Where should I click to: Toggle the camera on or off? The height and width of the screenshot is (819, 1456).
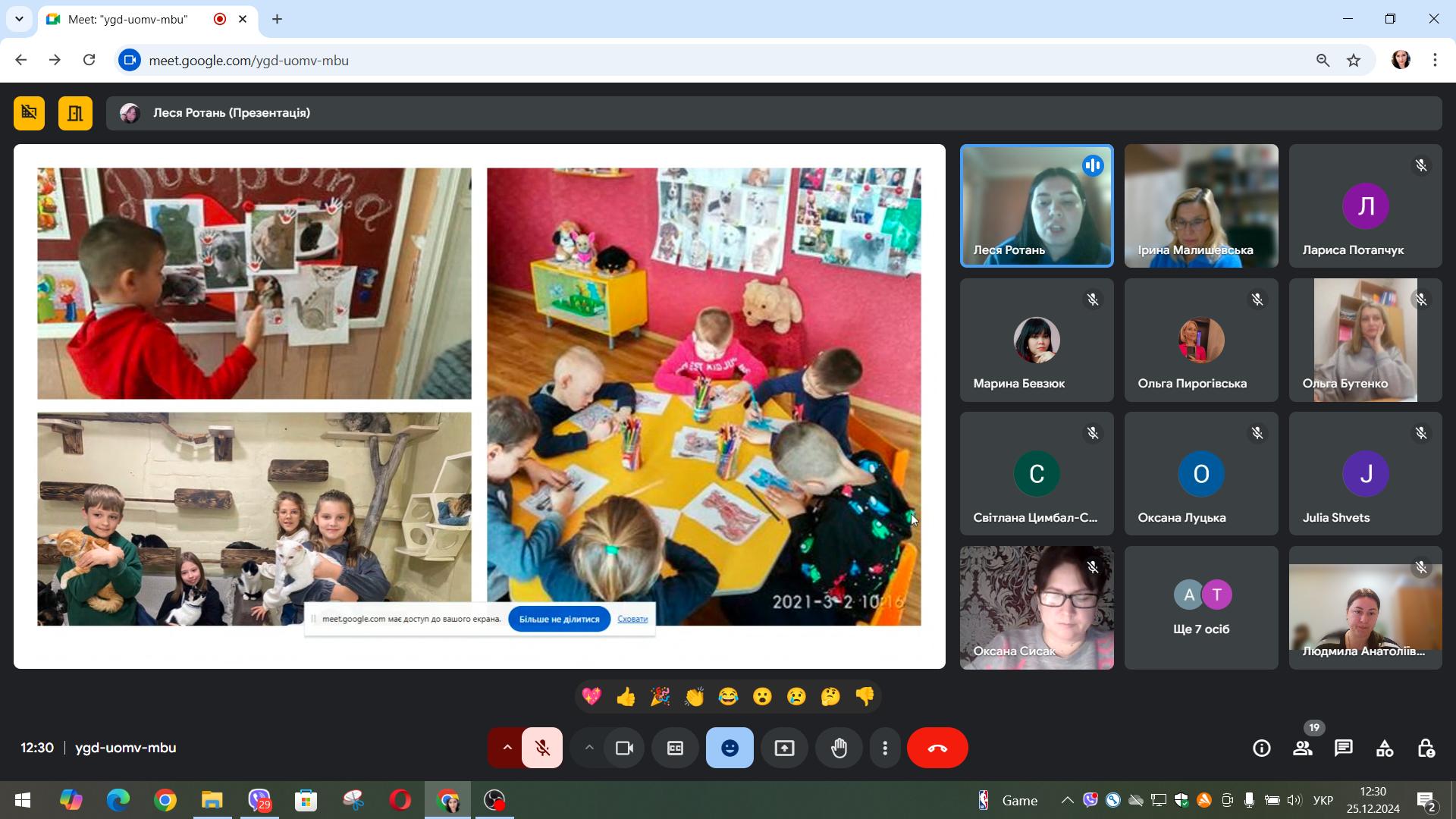(624, 748)
